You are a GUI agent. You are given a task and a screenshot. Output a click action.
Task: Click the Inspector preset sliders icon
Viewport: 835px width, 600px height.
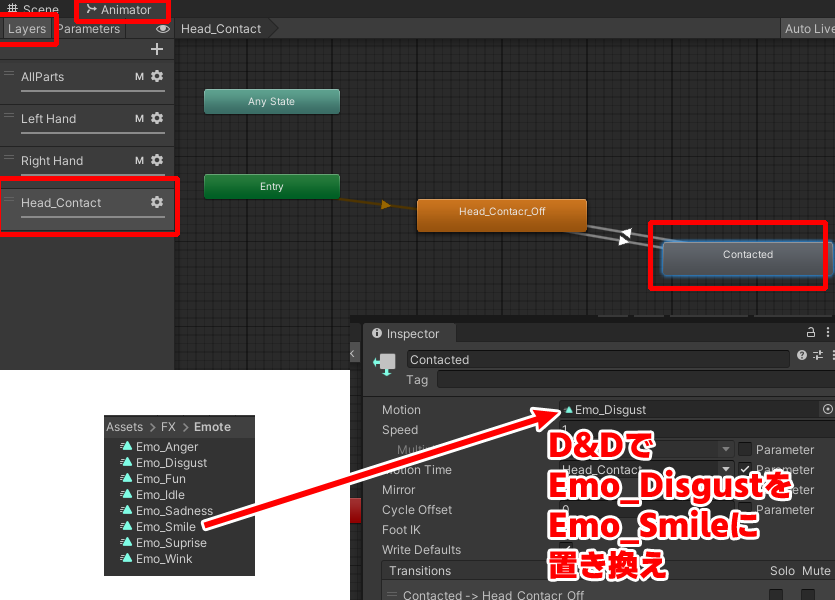[x=818, y=356]
